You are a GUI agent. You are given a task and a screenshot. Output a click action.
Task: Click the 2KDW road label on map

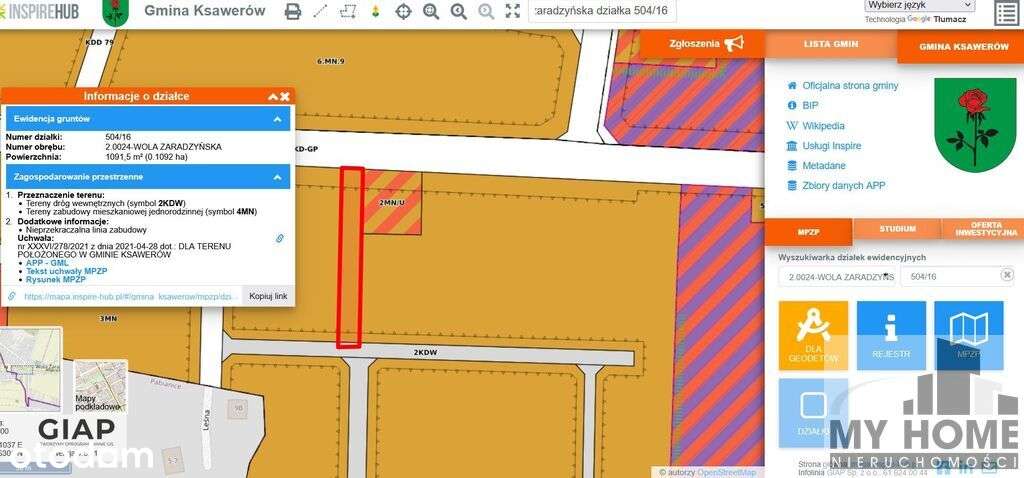coord(424,353)
